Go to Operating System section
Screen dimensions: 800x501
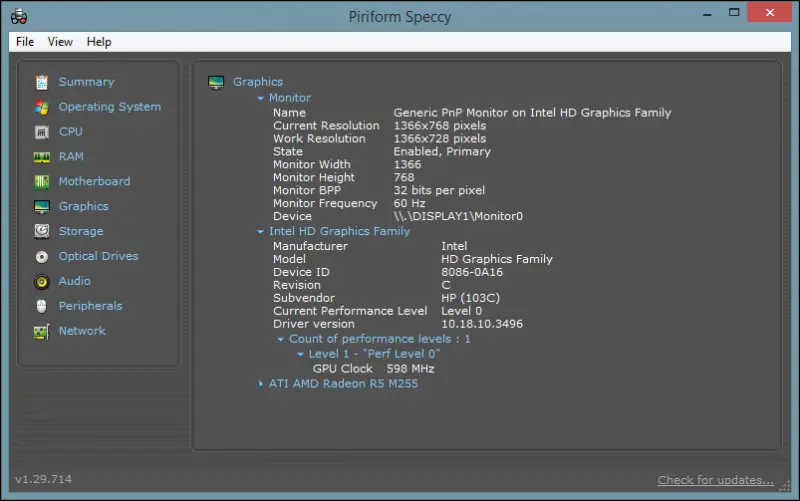coord(110,107)
